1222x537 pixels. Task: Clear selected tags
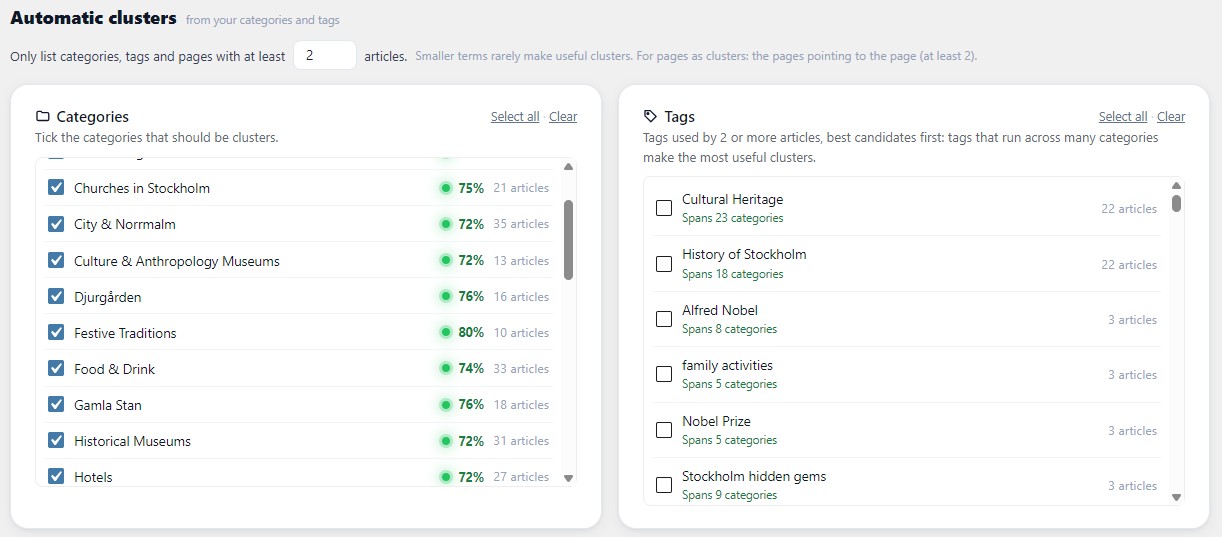[x=1171, y=117]
